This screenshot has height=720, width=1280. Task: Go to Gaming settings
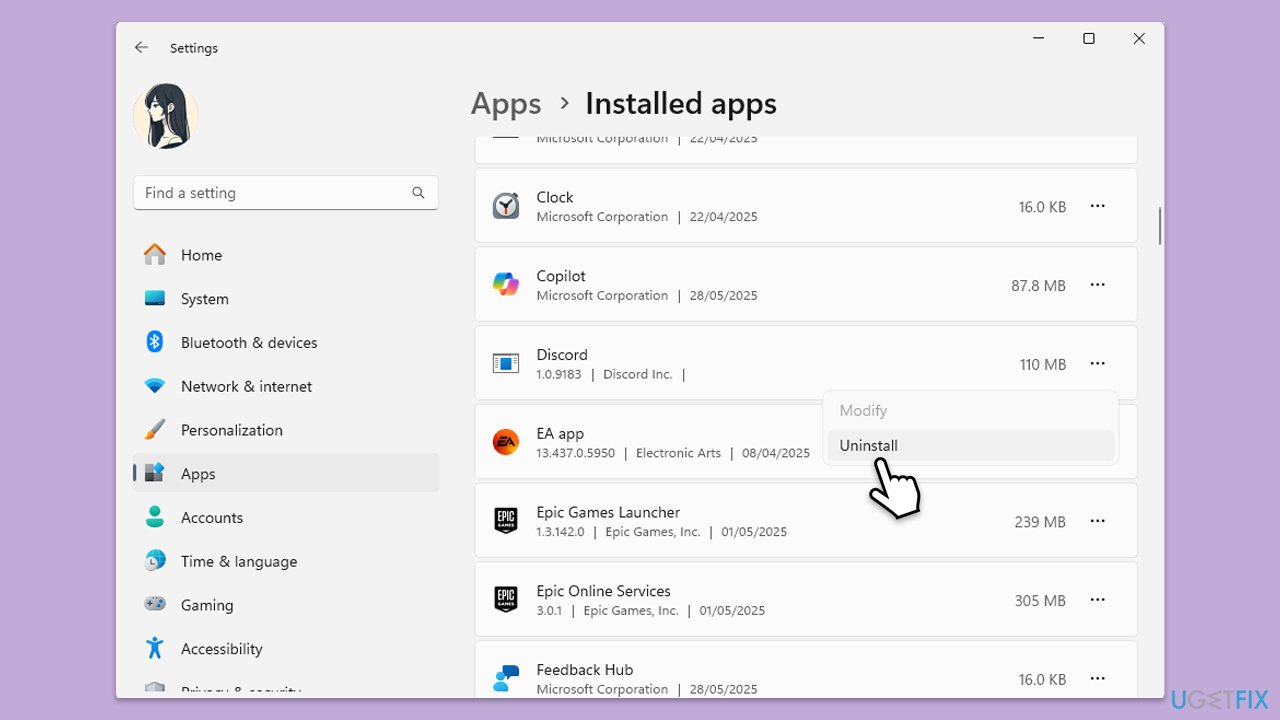point(207,605)
